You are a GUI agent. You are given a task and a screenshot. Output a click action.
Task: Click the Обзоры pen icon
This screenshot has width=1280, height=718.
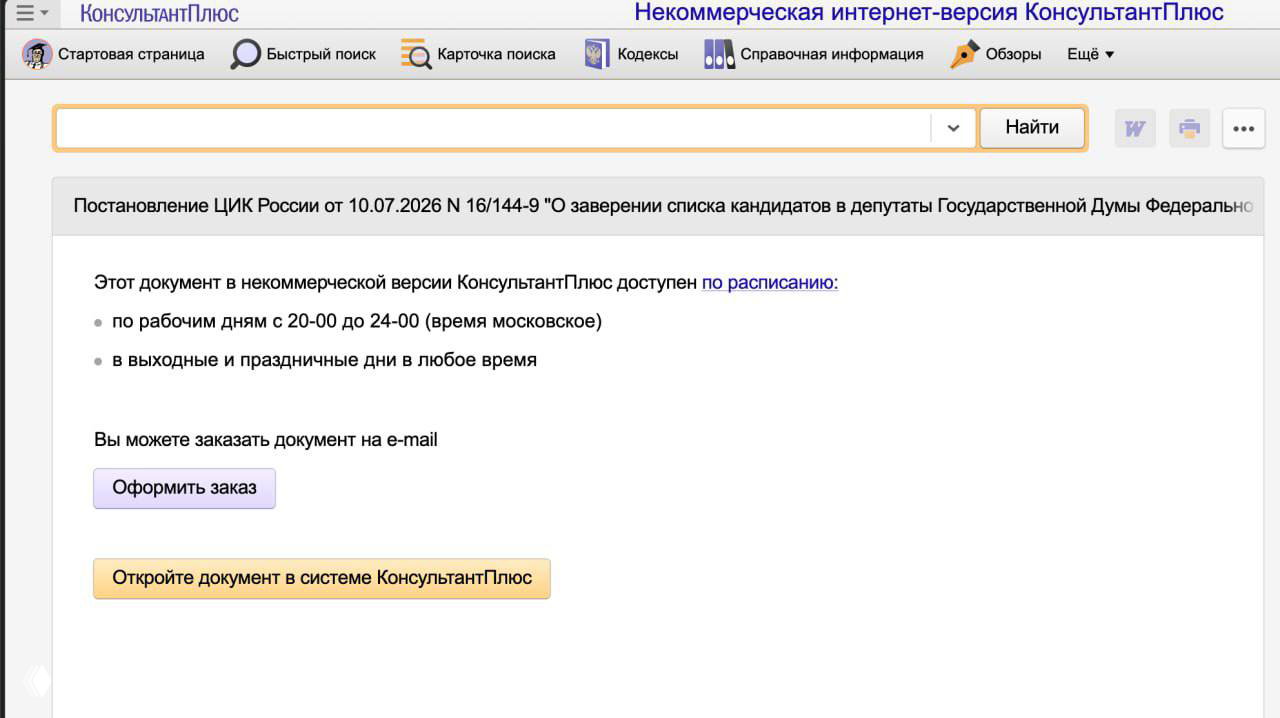(964, 54)
